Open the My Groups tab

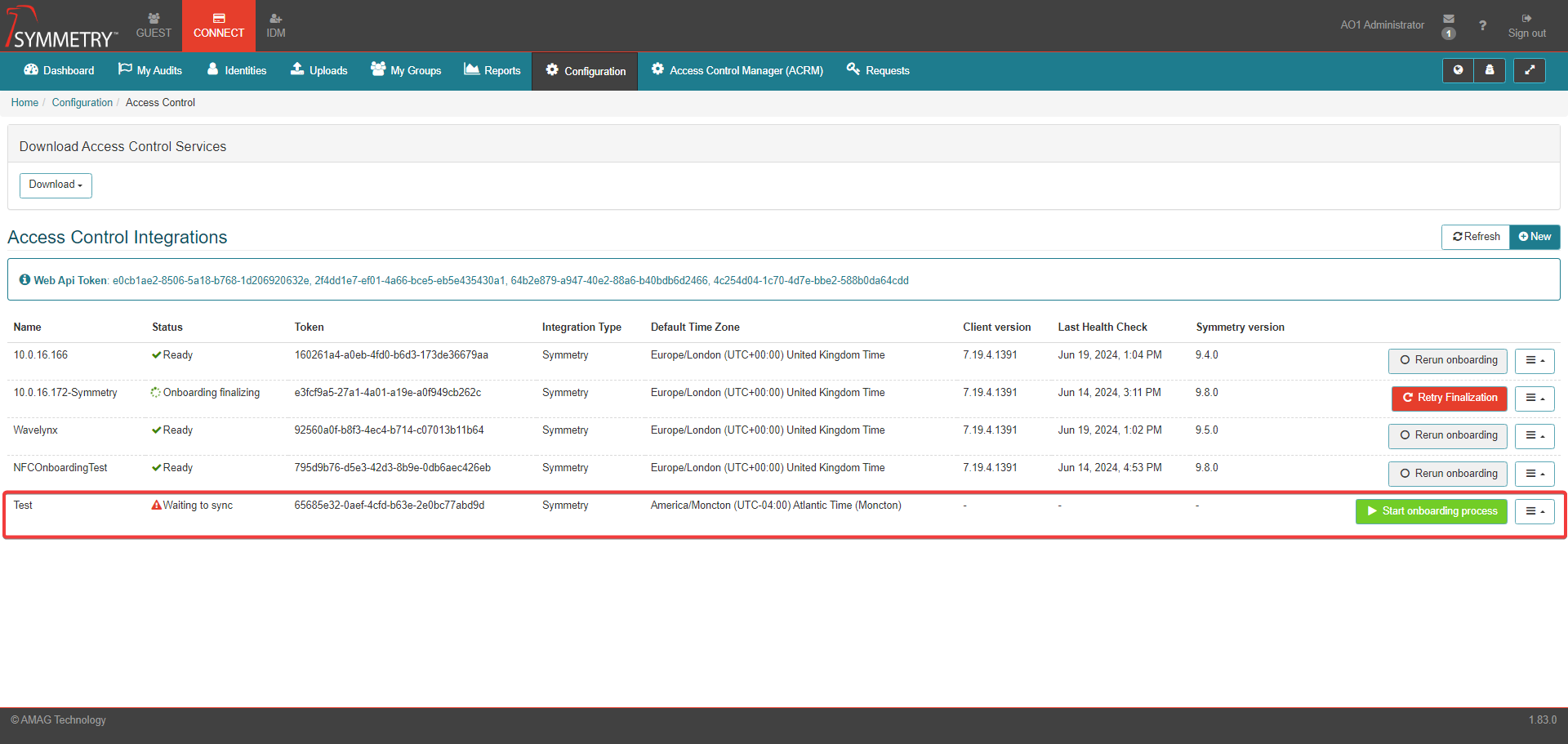click(406, 70)
